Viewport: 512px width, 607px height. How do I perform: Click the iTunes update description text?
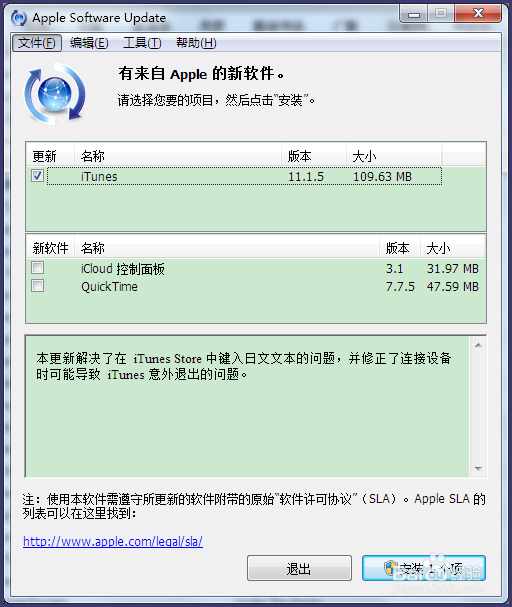click(x=244, y=366)
